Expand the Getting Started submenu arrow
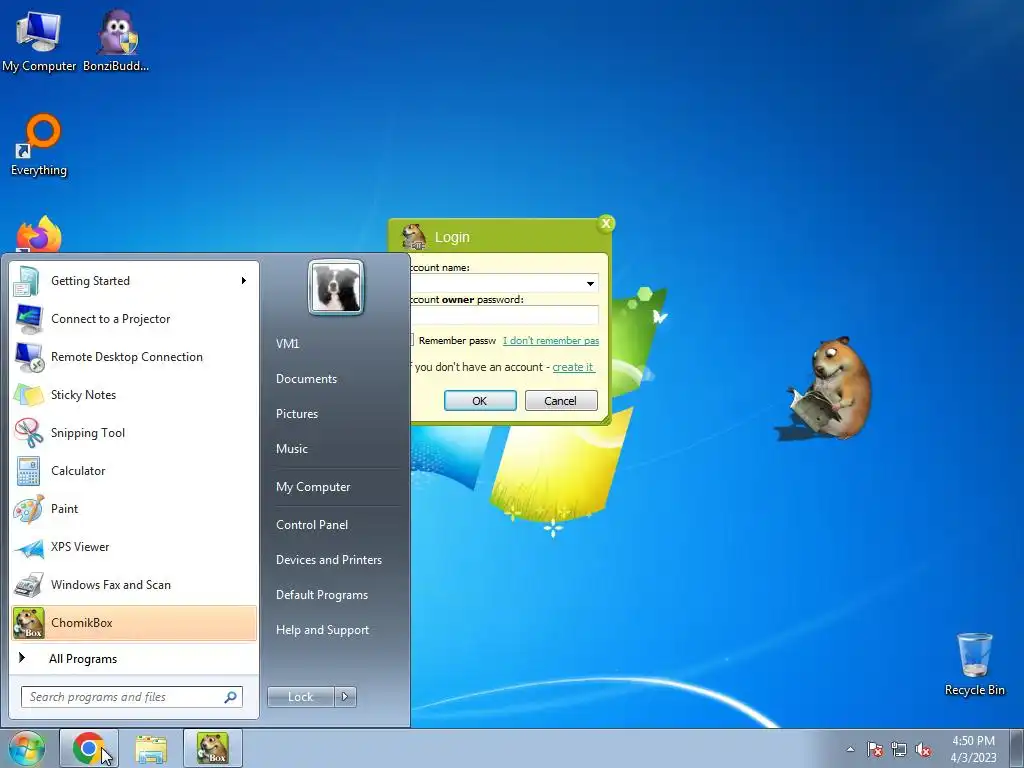The image size is (1024, 768). 244,281
